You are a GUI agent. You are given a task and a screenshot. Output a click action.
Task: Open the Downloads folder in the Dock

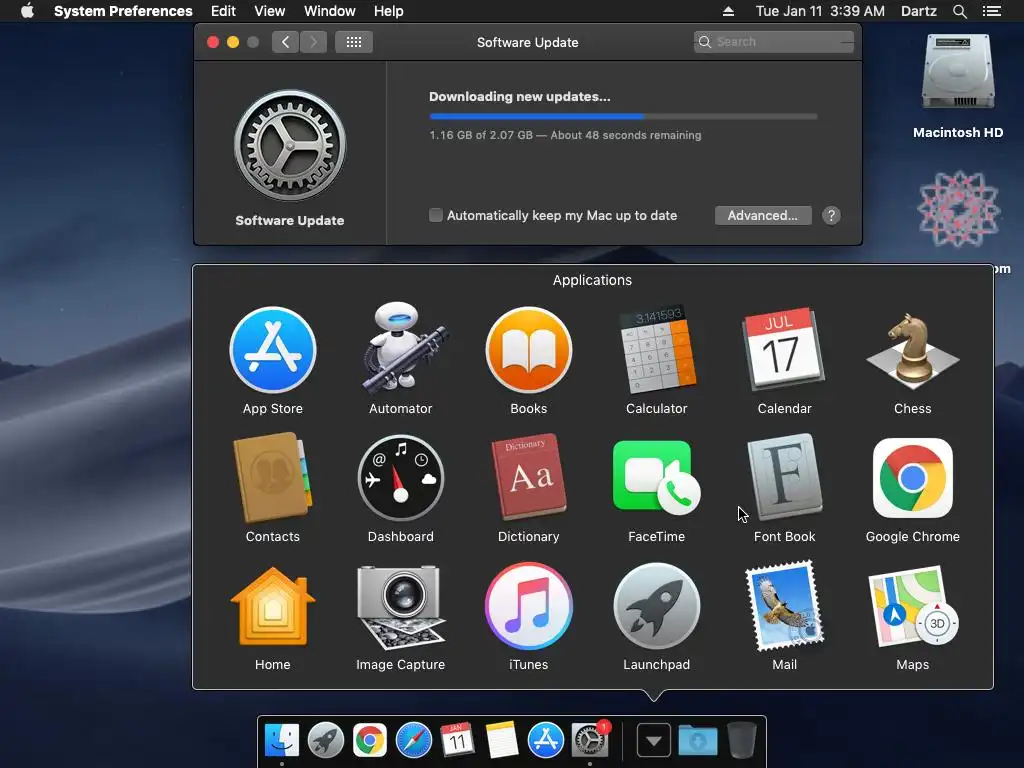(697, 741)
